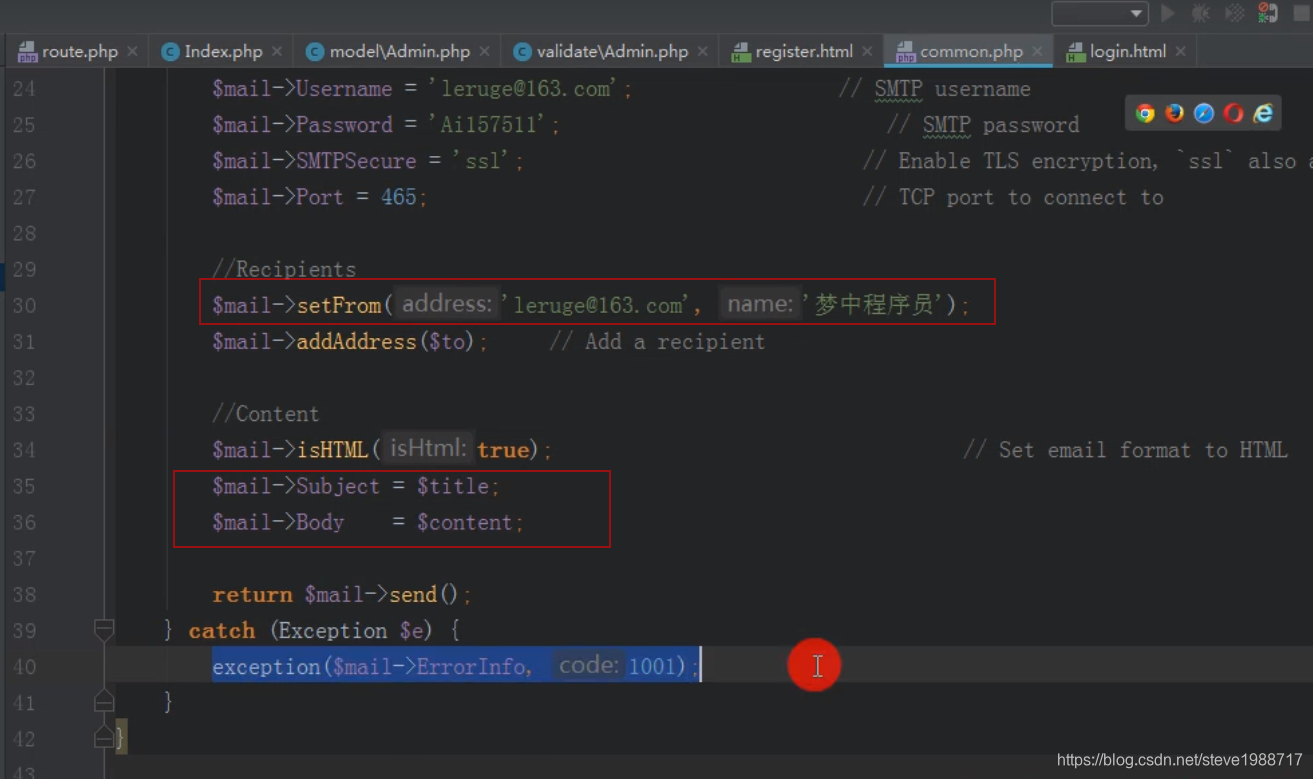Click the '// TCP port to connect to' comment

point(1013,197)
